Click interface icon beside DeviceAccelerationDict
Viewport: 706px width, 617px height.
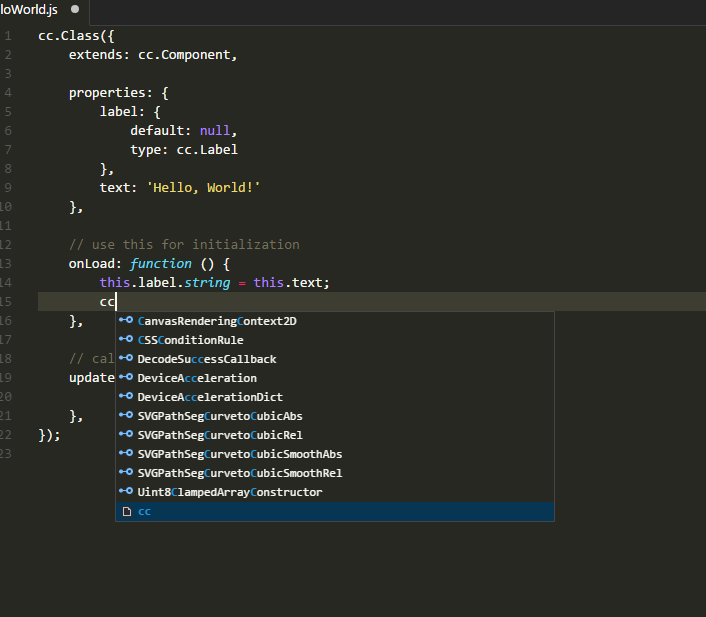coord(126,396)
